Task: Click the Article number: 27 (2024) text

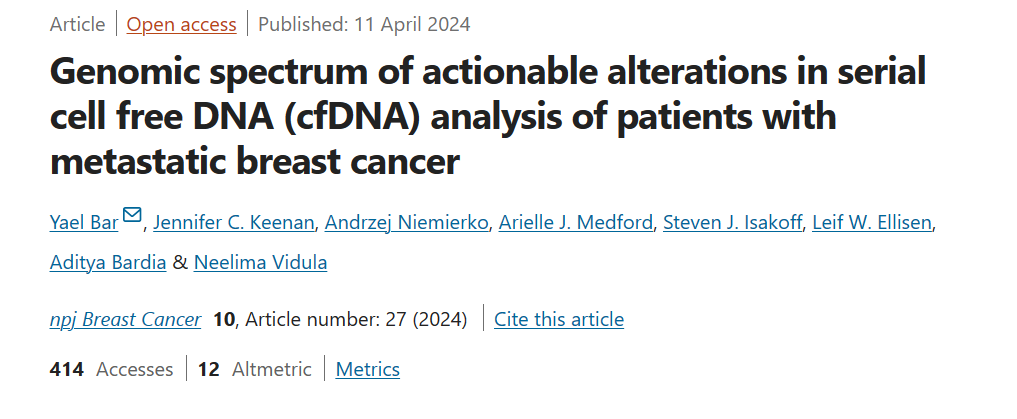Action: click(356, 320)
